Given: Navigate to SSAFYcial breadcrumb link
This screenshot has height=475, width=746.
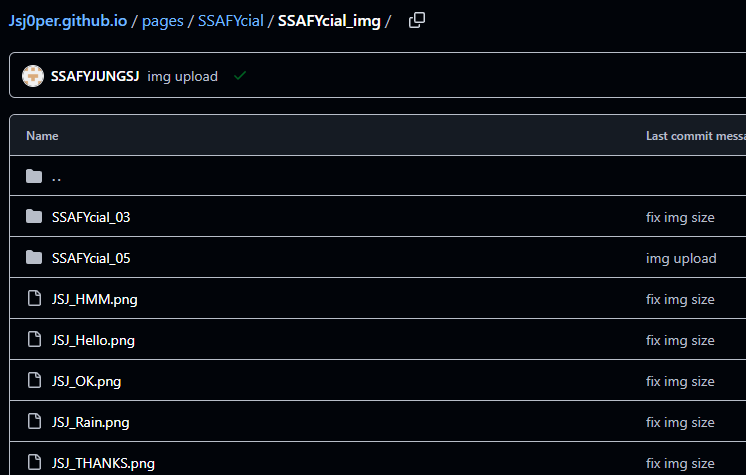Looking at the screenshot, I should click(231, 21).
